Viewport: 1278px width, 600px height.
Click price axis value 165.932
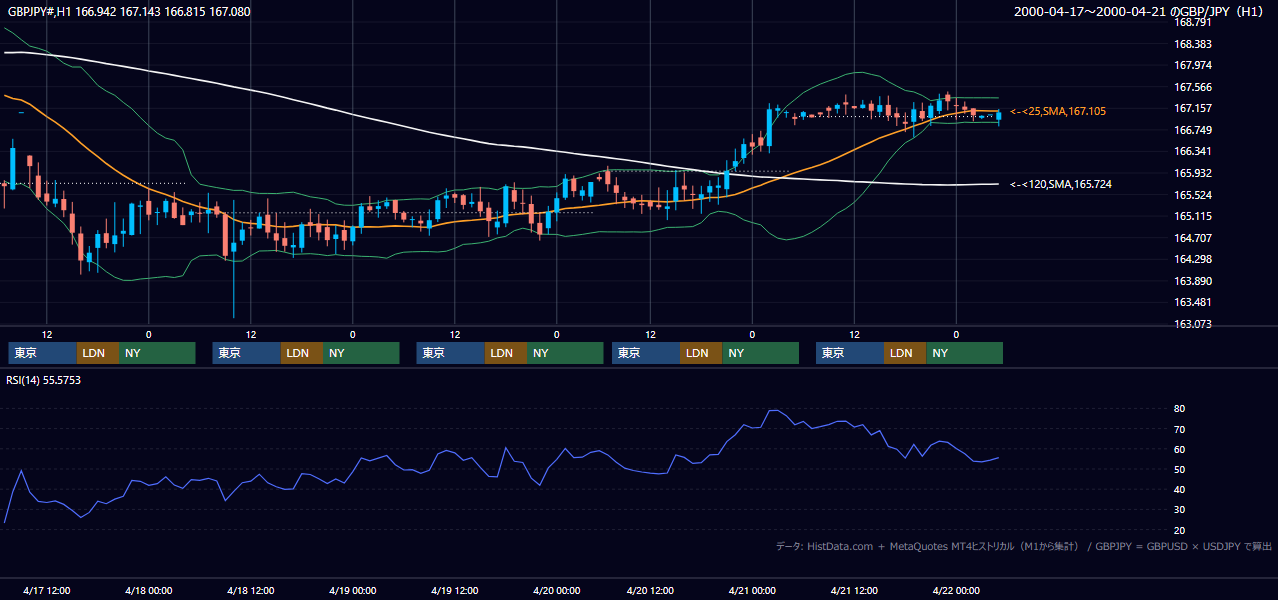1192,173
